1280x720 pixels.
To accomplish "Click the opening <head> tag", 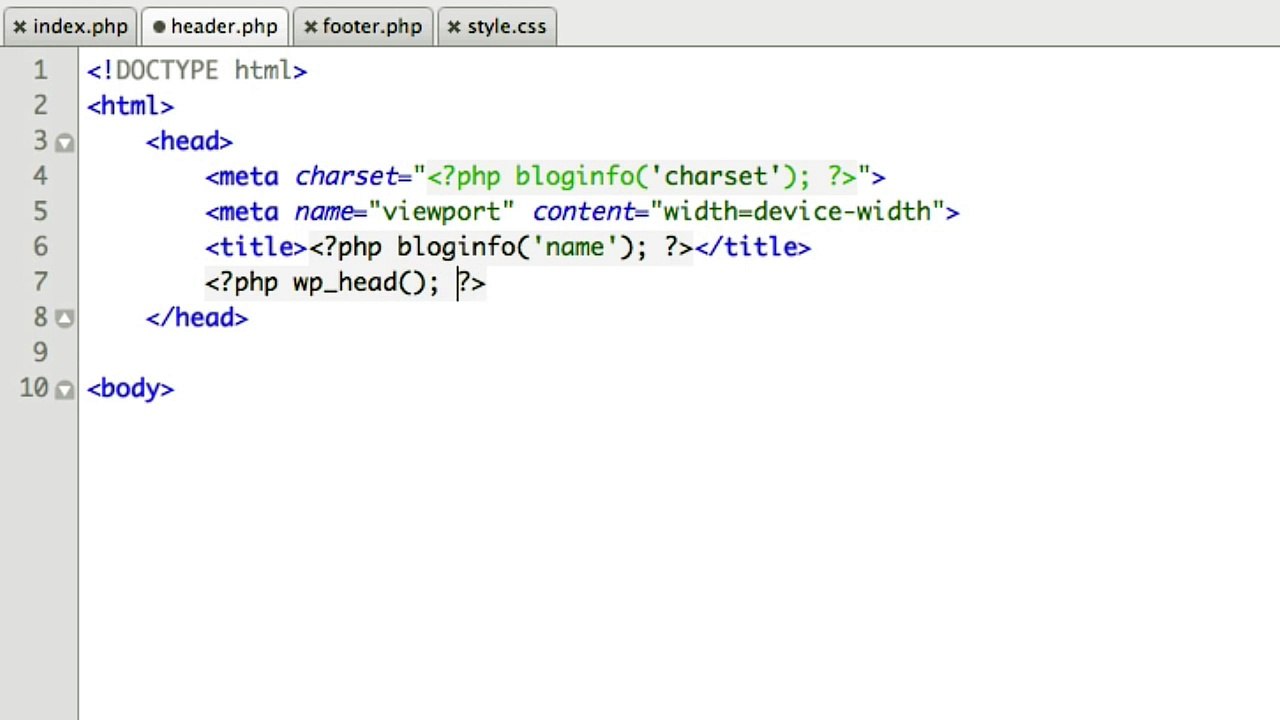I will point(189,141).
